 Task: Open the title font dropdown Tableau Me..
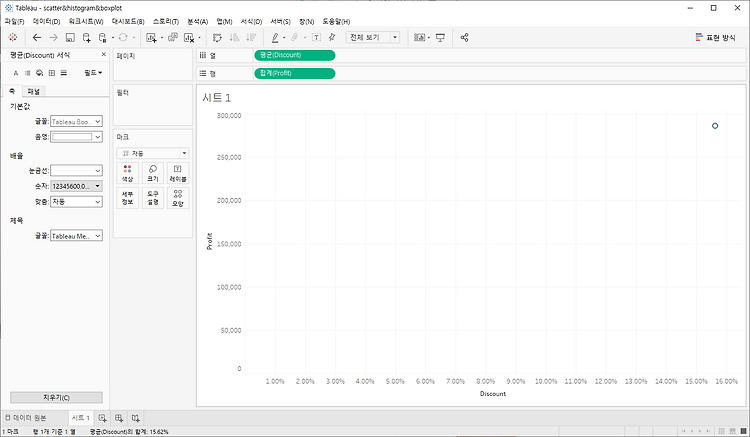click(76, 236)
